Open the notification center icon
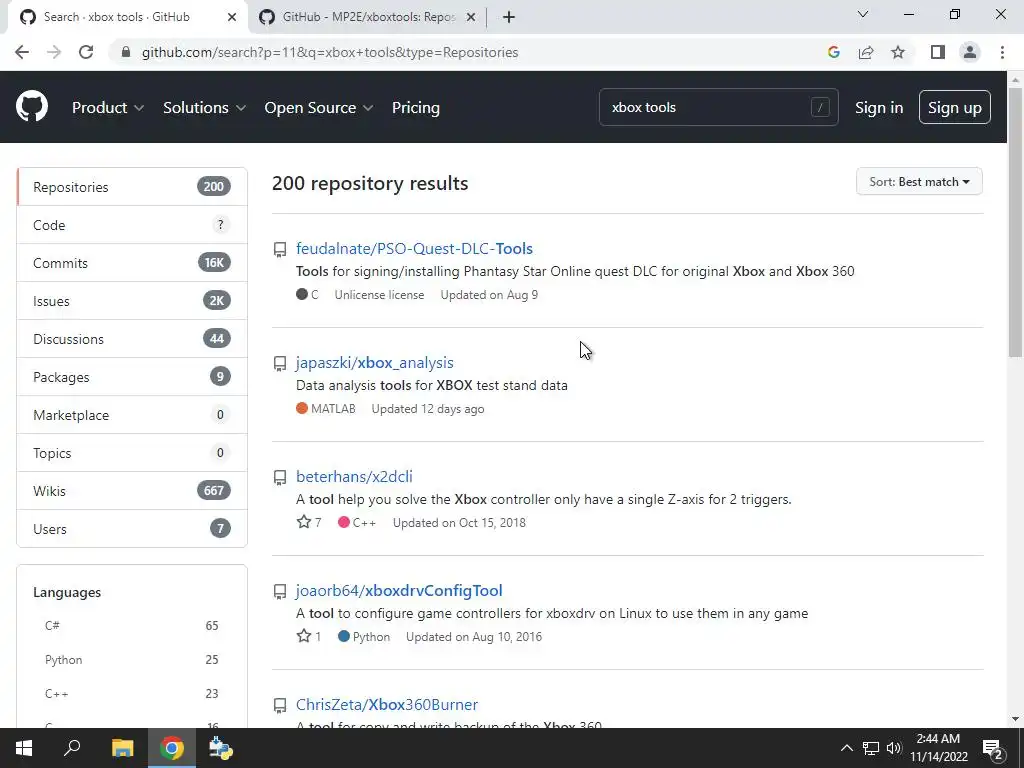The image size is (1024, 768). 993,748
